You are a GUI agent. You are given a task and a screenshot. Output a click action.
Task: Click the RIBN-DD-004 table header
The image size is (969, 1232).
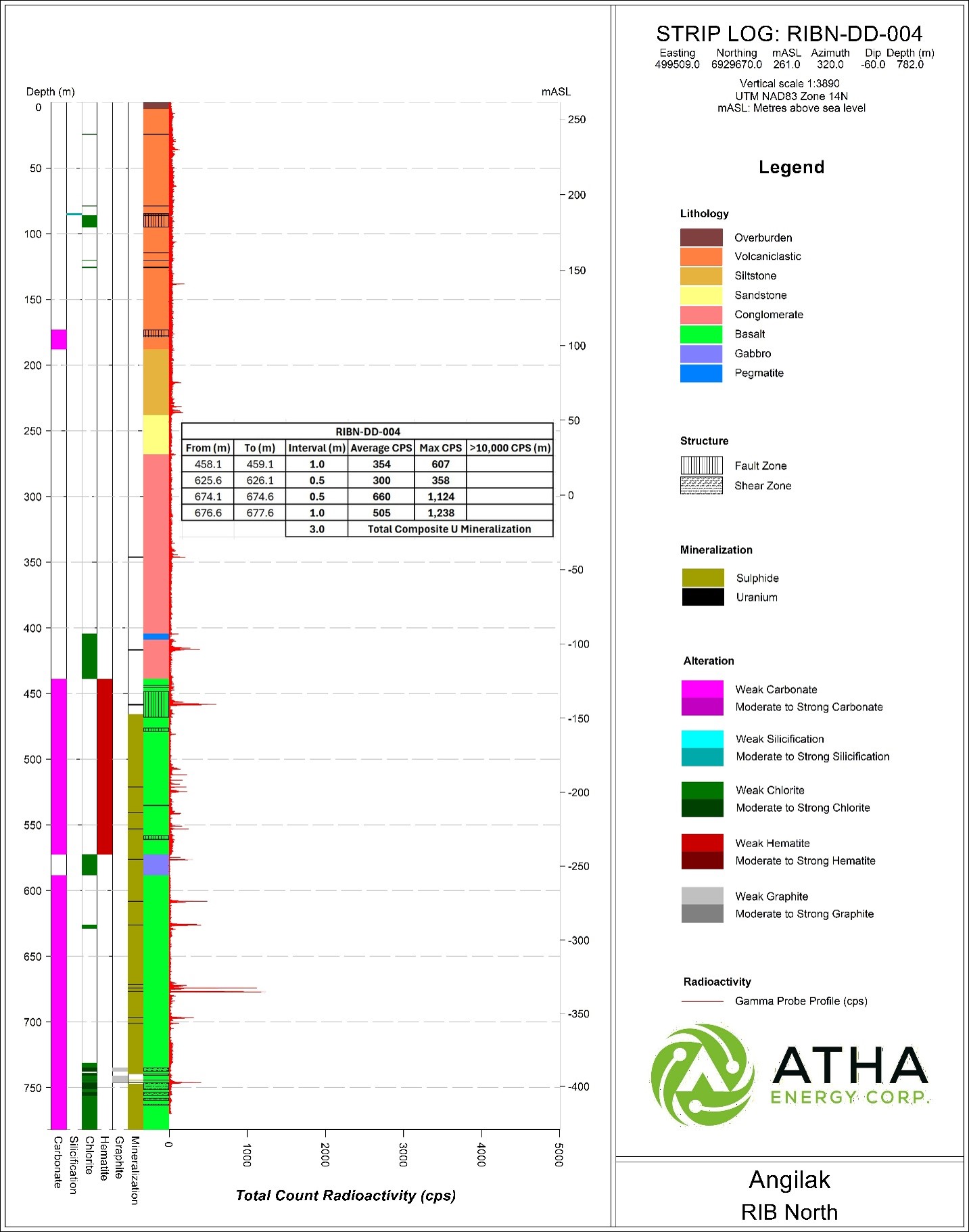pos(368,432)
